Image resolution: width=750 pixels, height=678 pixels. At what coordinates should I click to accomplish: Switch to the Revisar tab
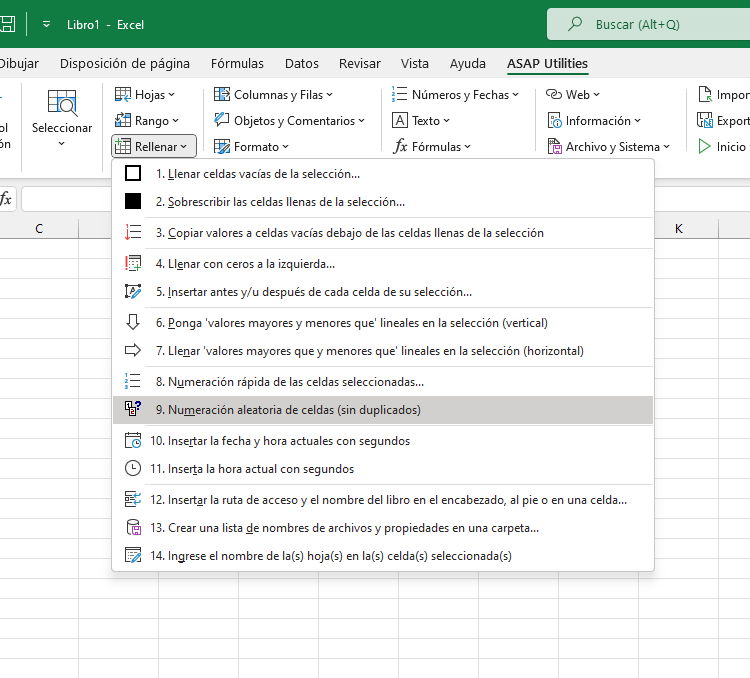point(360,63)
